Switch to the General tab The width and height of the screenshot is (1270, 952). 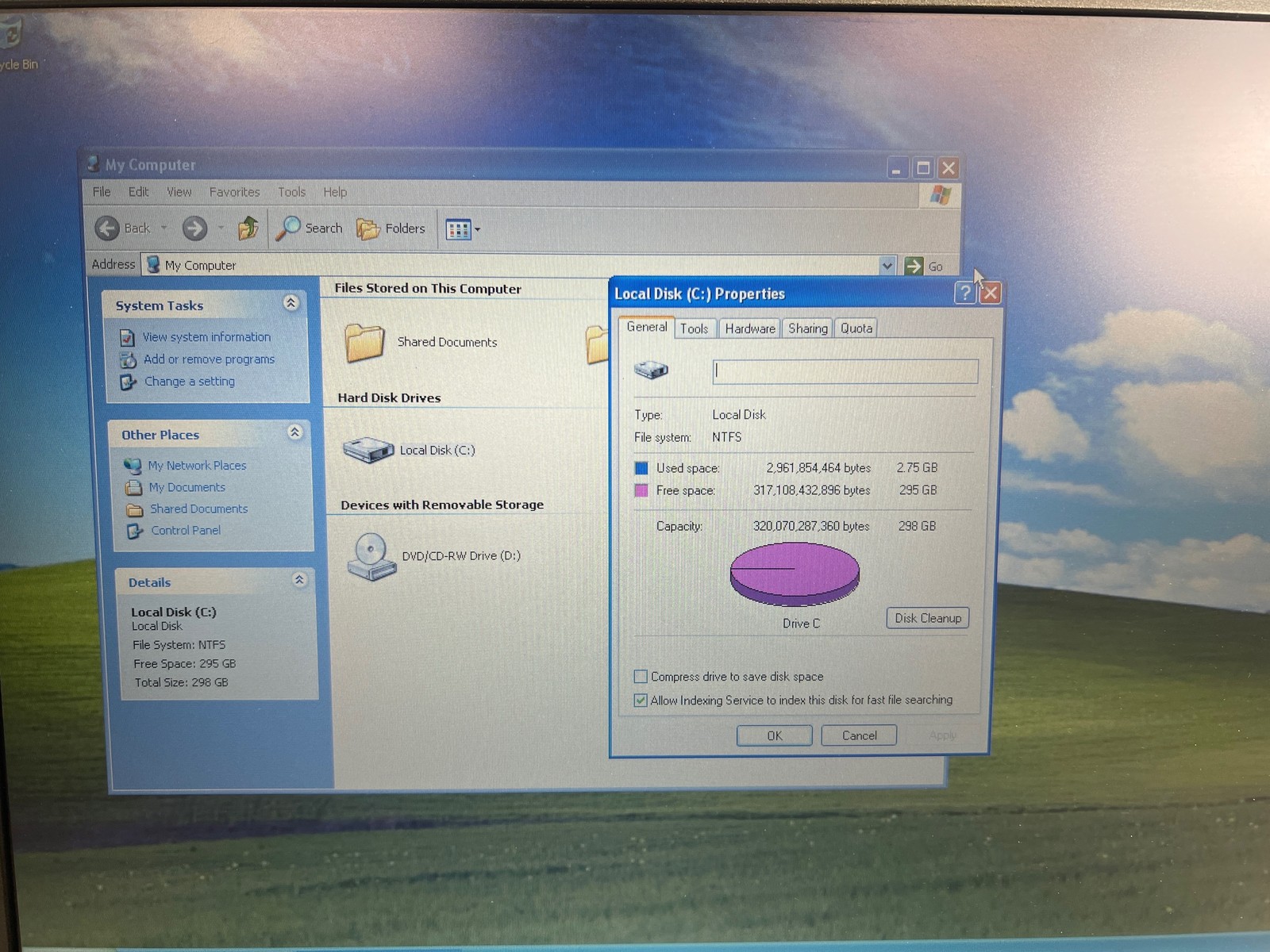tap(647, 327)
